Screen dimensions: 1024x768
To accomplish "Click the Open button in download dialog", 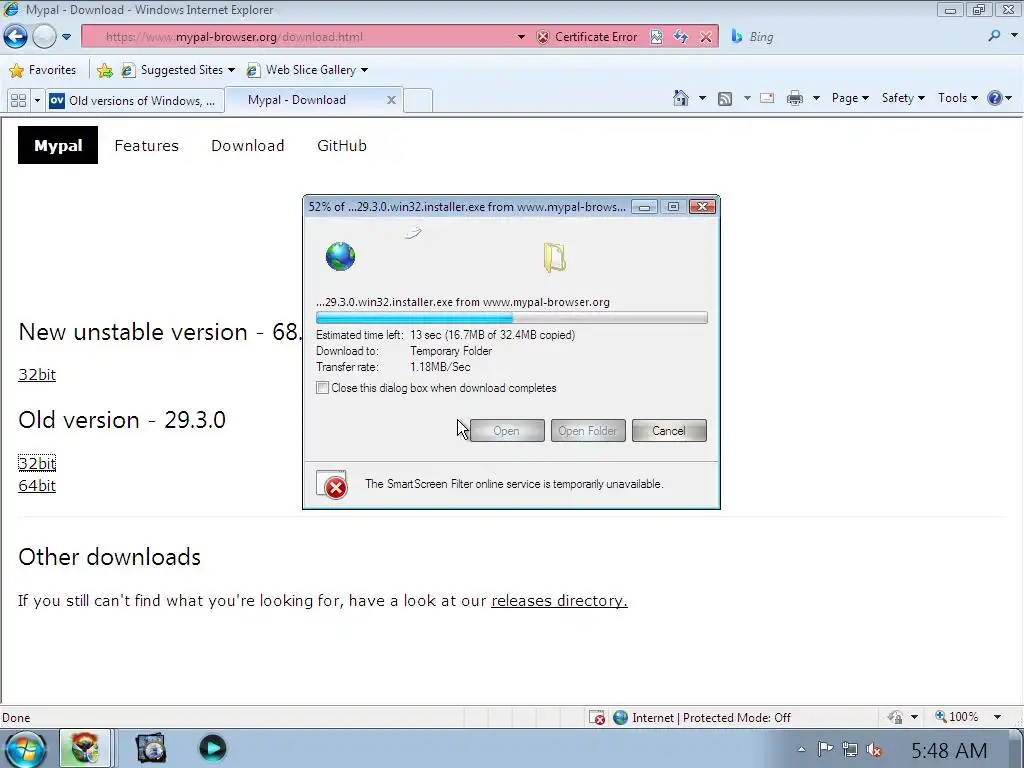I will [507, 431].
